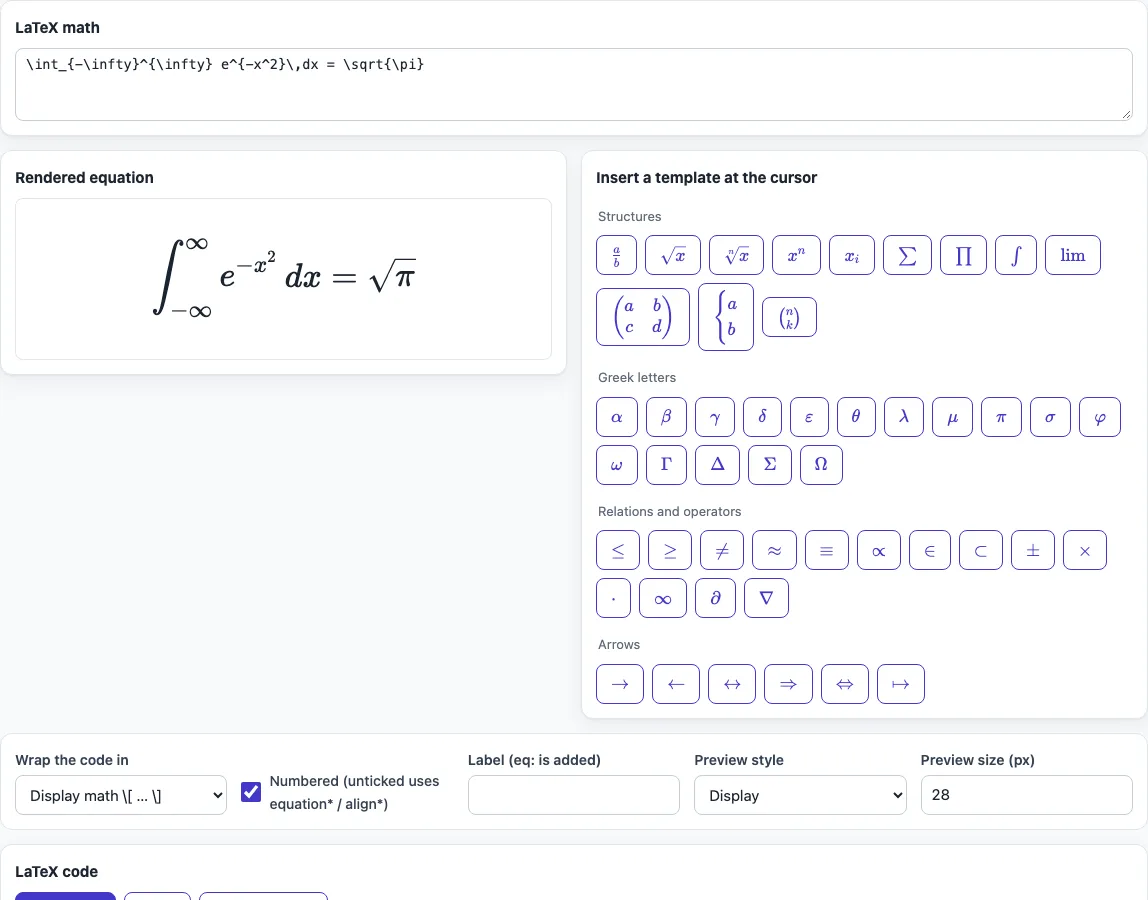
Task: Insert the fraction a over b template
Action: 616,255
